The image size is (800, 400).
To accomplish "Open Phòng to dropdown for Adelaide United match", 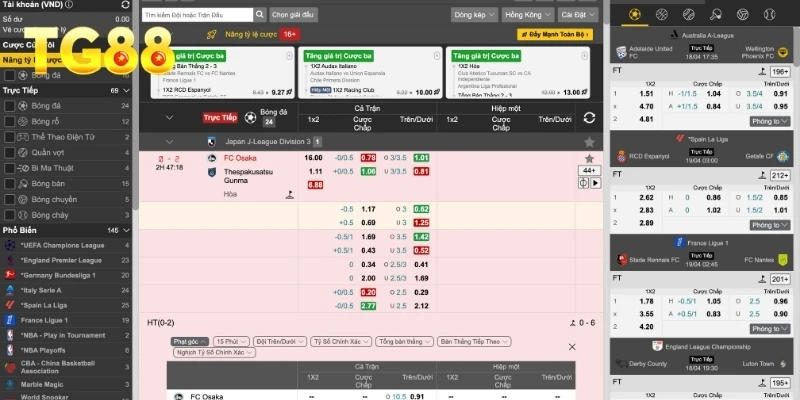I will [x=770, y=121].
